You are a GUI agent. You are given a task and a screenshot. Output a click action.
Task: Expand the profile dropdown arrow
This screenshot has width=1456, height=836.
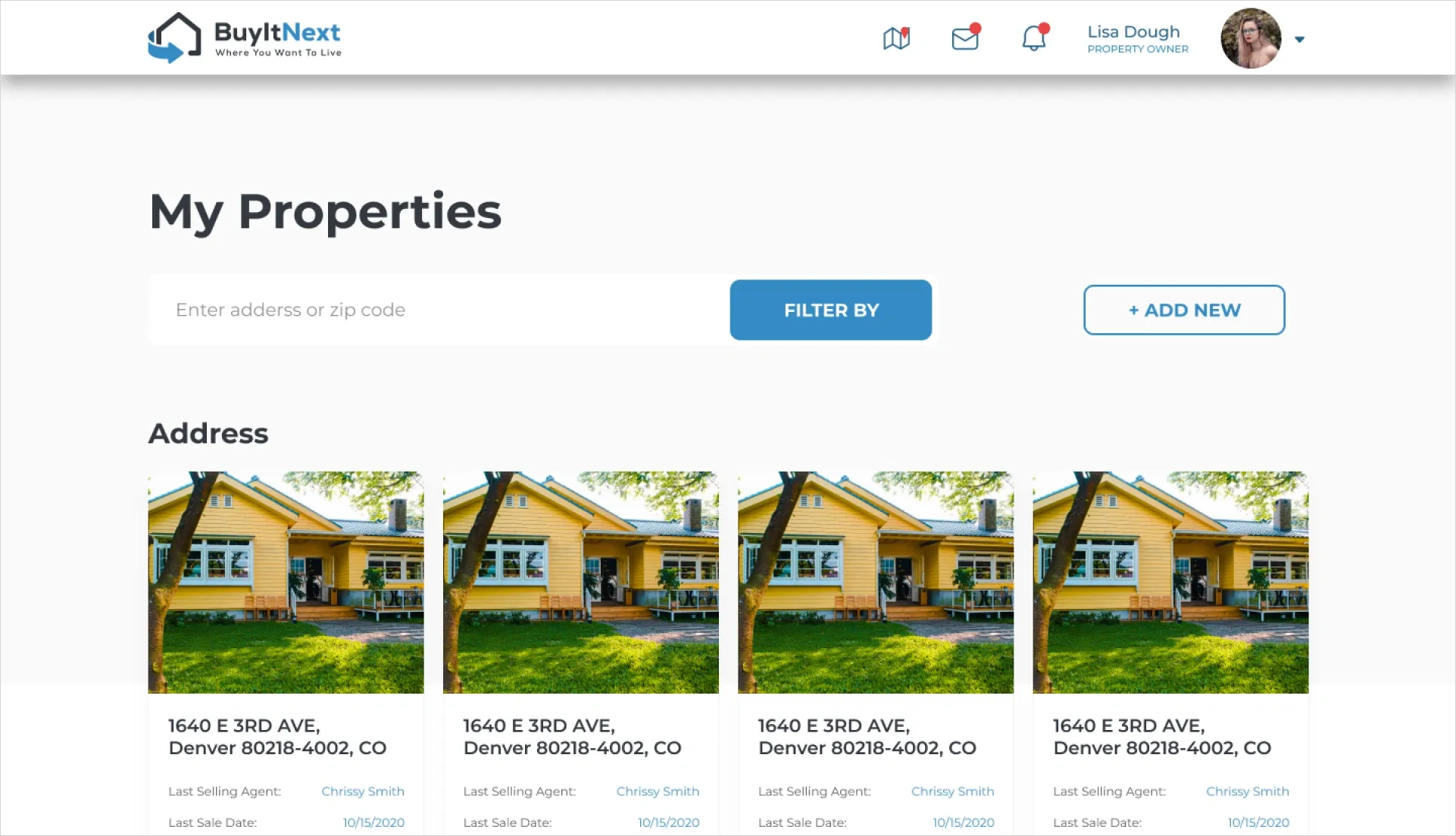pos(1300,39)
